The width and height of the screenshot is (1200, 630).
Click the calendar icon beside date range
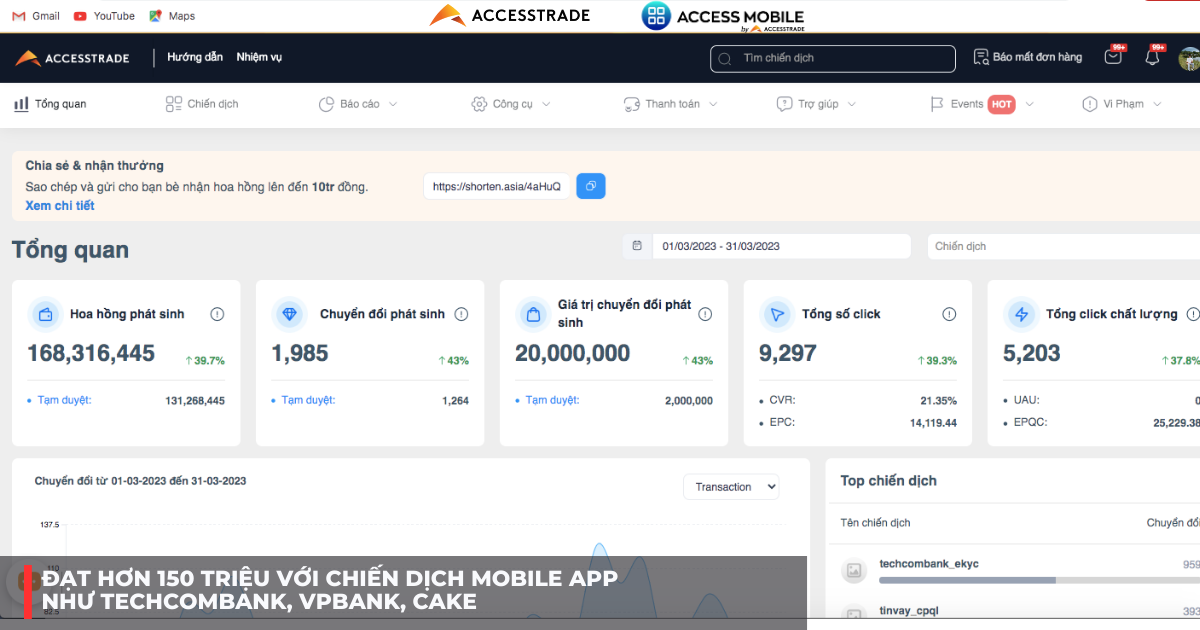[637, 246]
